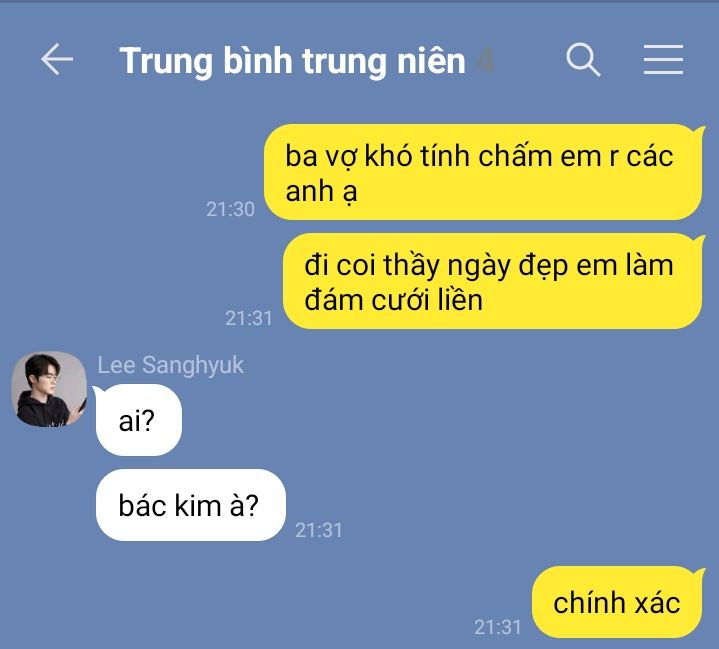This screenshot has width=719, height=649.
Task: Go back using the left arrow
Action: click(x=57, y=59)
